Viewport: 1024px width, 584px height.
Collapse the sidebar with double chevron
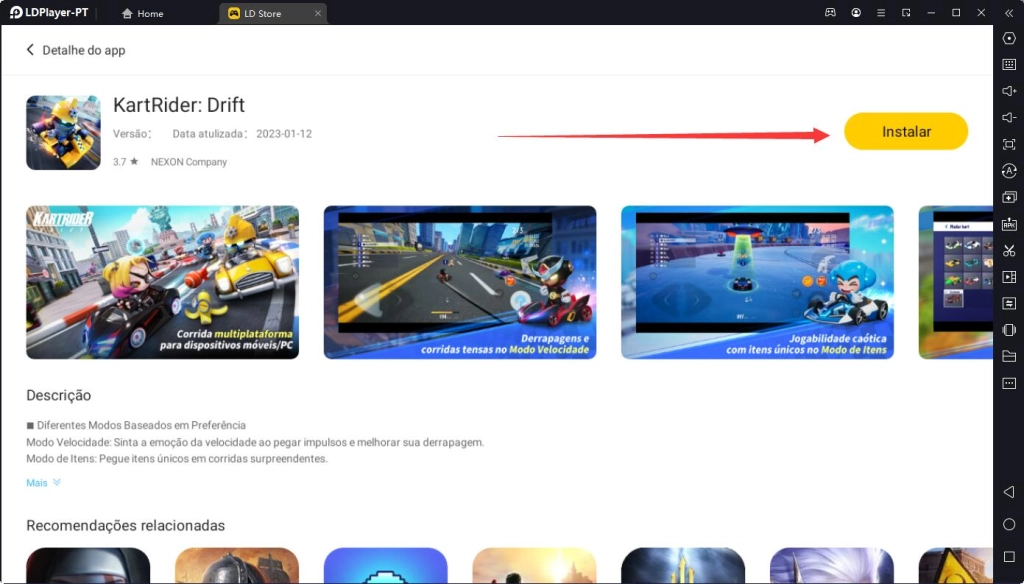pyautogui.click(x=1008, y=13)
